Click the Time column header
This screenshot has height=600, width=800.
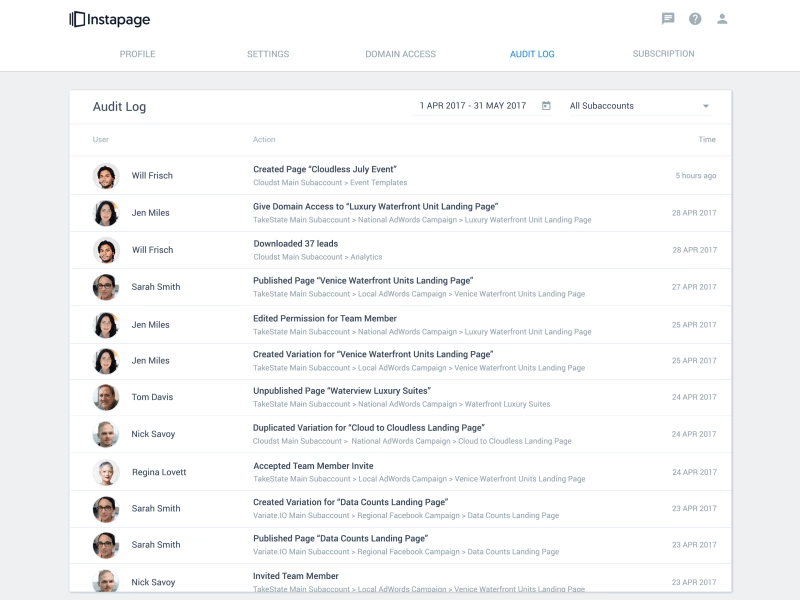pos(707,139)
